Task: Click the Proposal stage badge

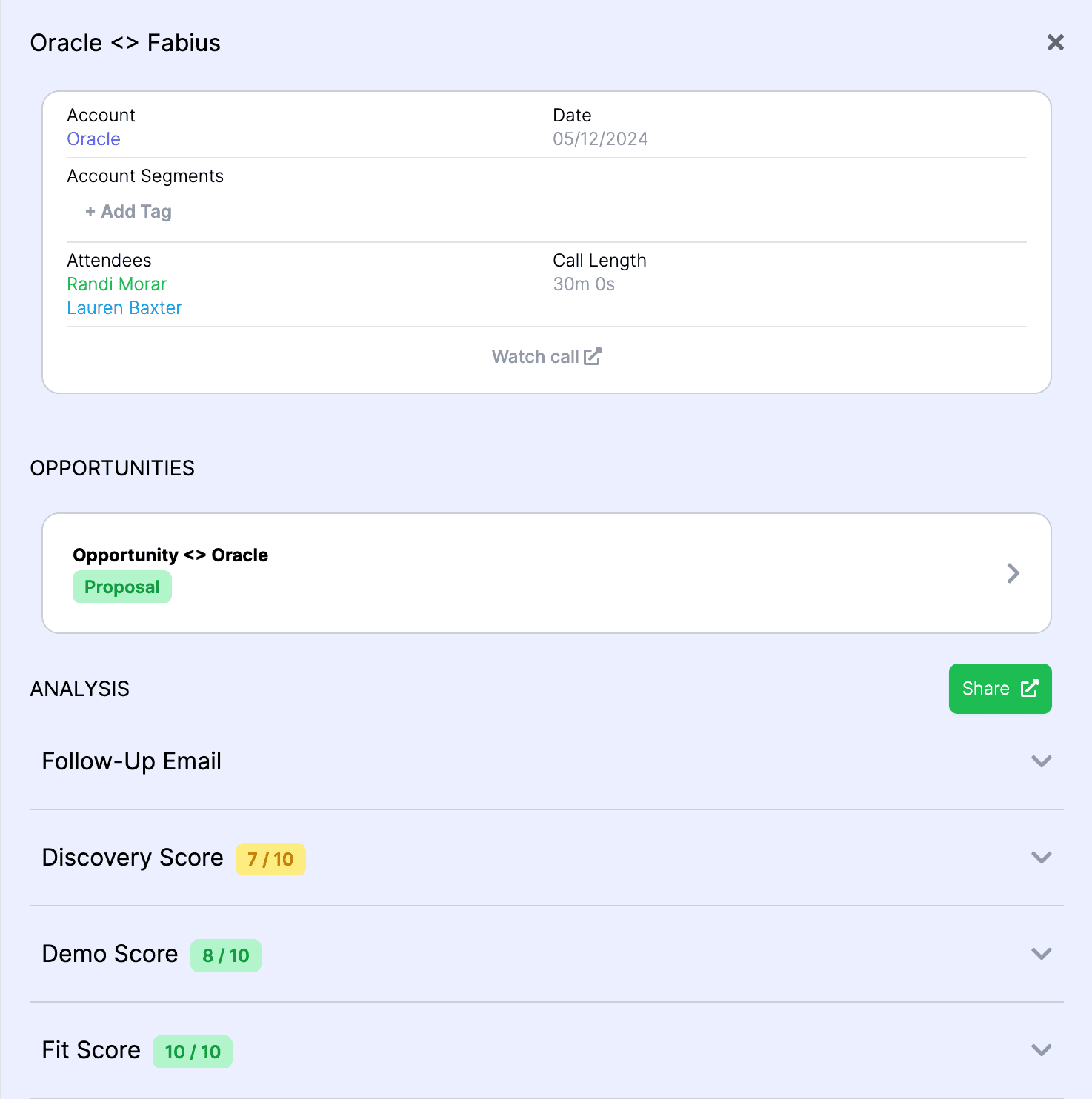Action: coord(122,587)
